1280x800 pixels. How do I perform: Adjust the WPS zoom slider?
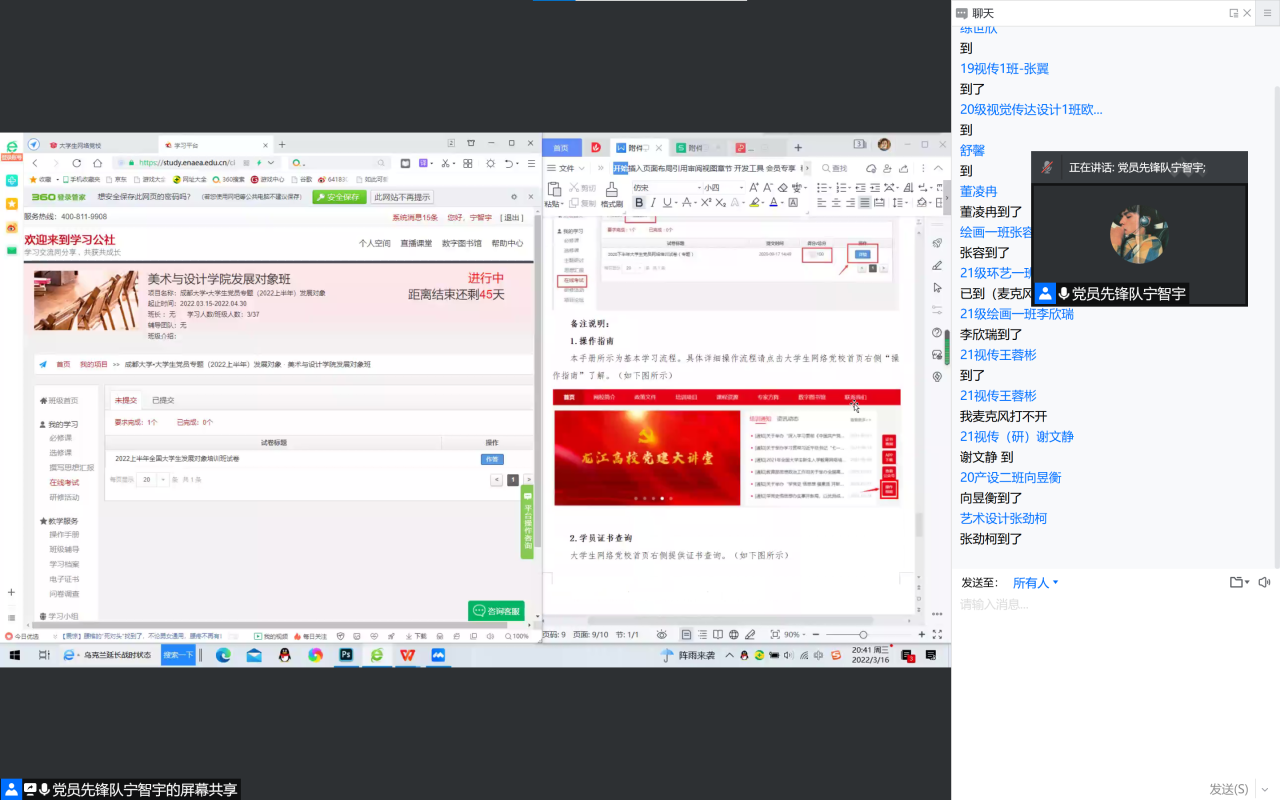point(863,635)
